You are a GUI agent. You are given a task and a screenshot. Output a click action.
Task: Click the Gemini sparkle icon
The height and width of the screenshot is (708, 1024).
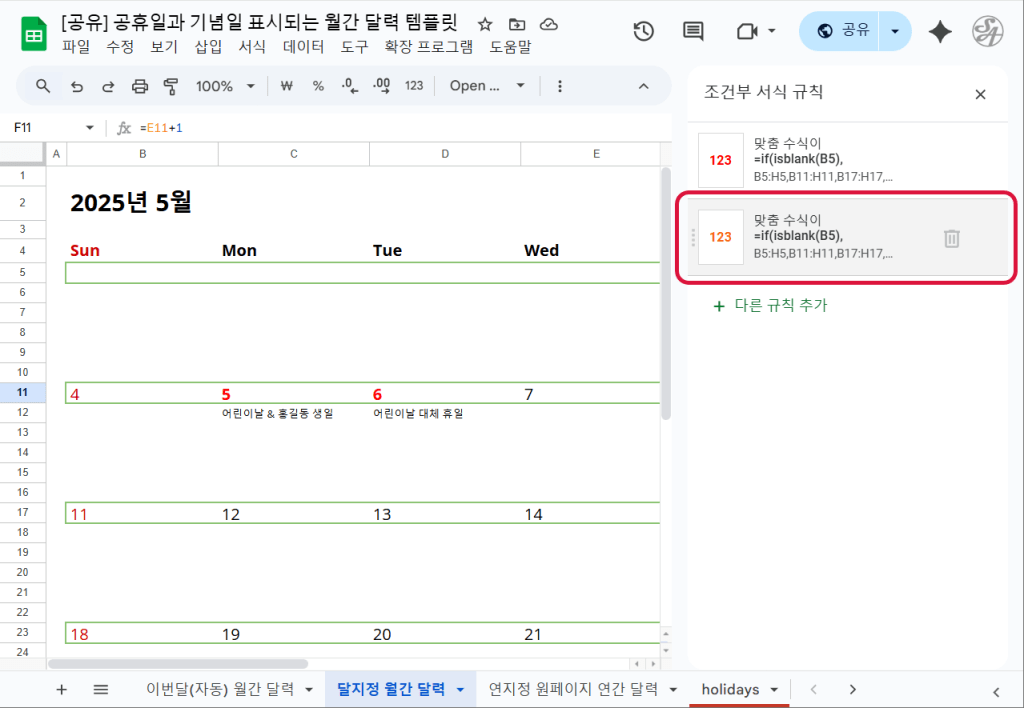940,31
